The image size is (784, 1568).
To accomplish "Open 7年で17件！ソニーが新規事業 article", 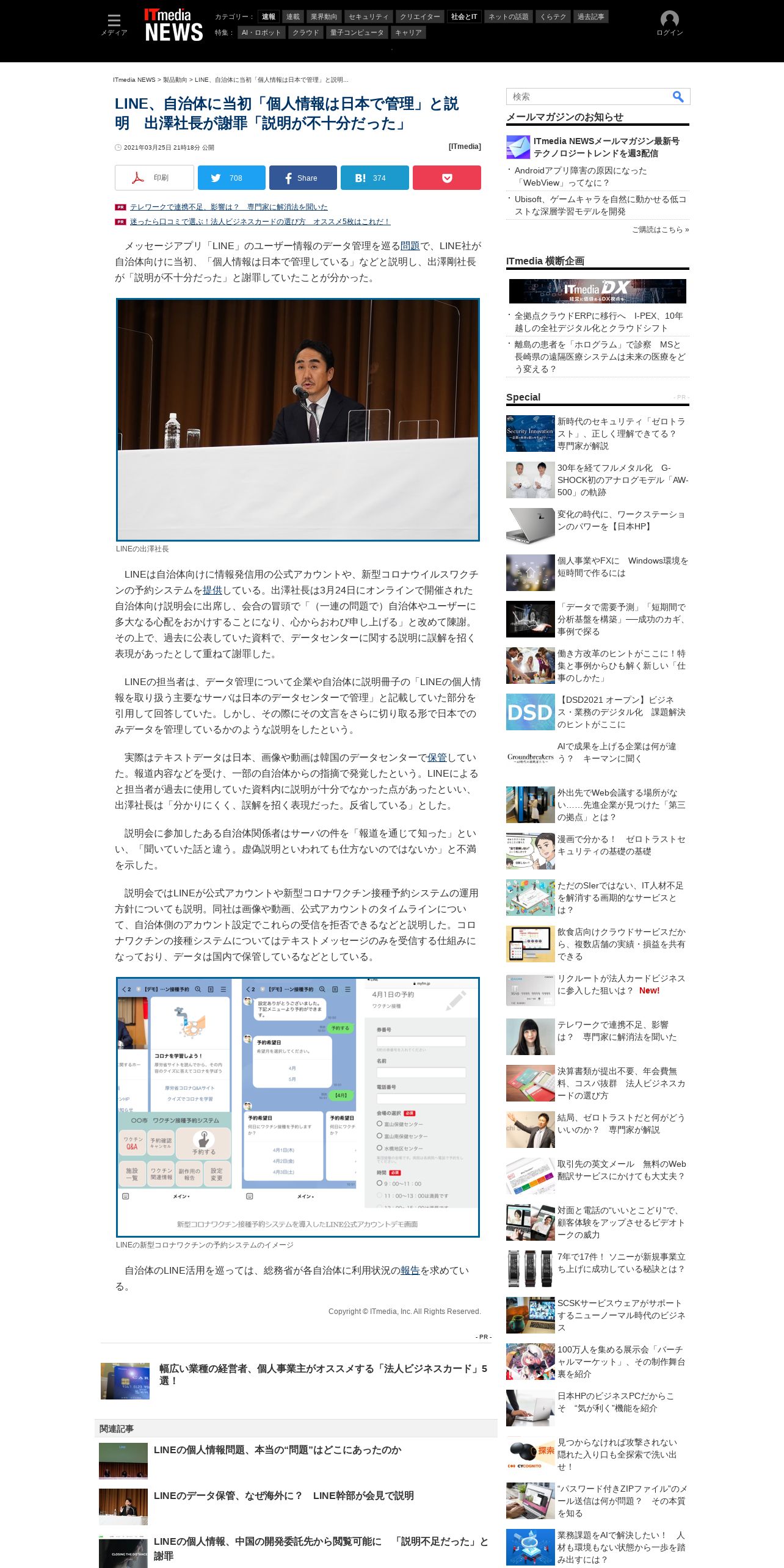I will 622,1263.
